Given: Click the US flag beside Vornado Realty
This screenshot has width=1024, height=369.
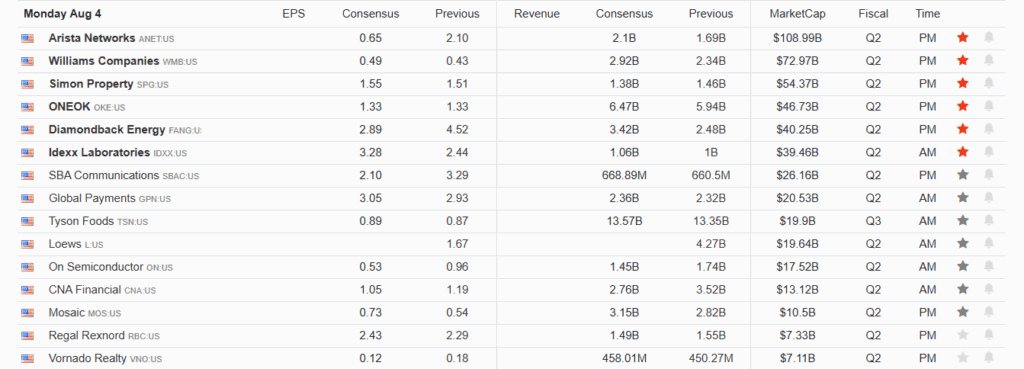Looking at the screenshot, I should click(x=27, y=359).
